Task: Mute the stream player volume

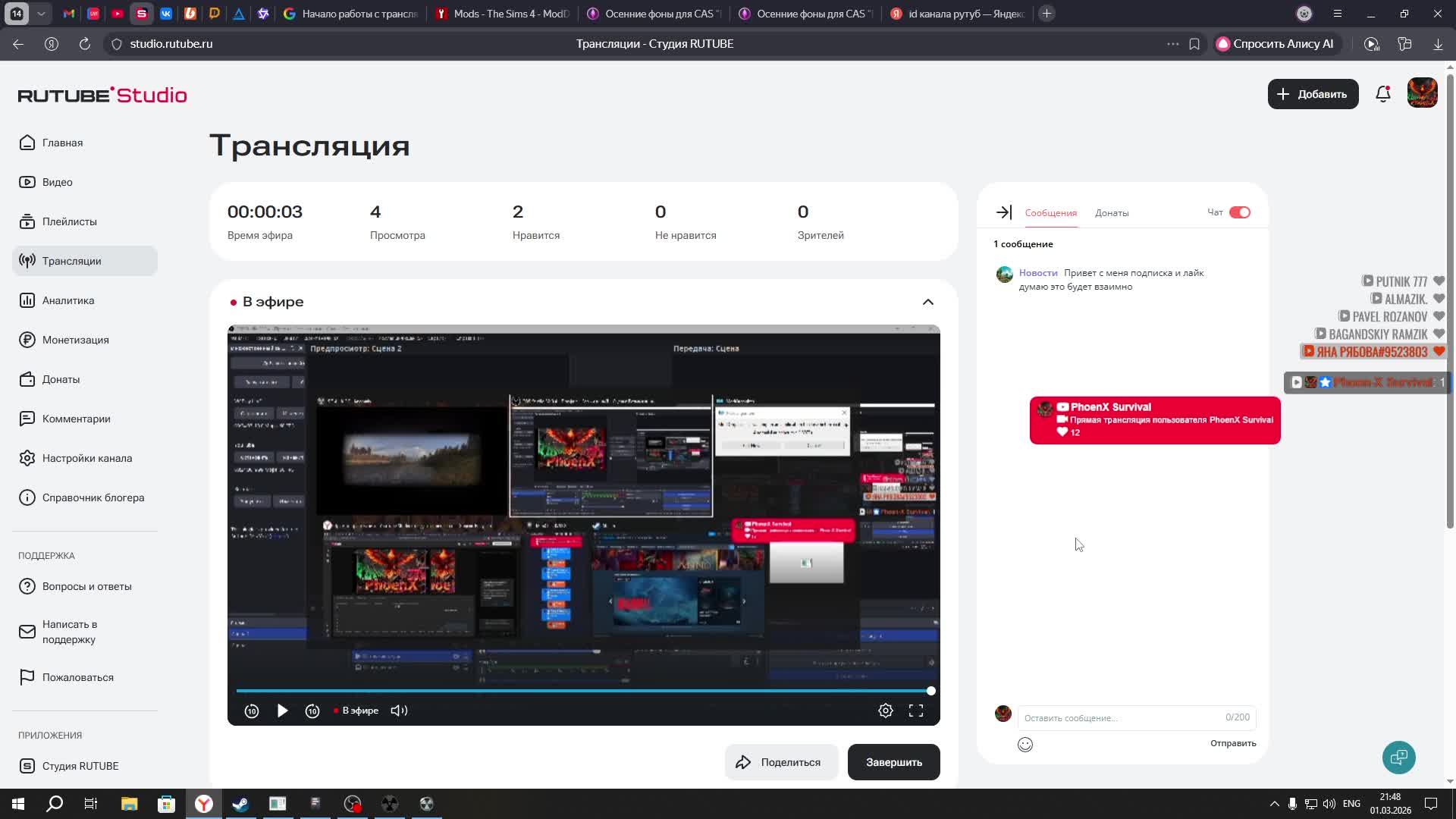Action: 399,711
